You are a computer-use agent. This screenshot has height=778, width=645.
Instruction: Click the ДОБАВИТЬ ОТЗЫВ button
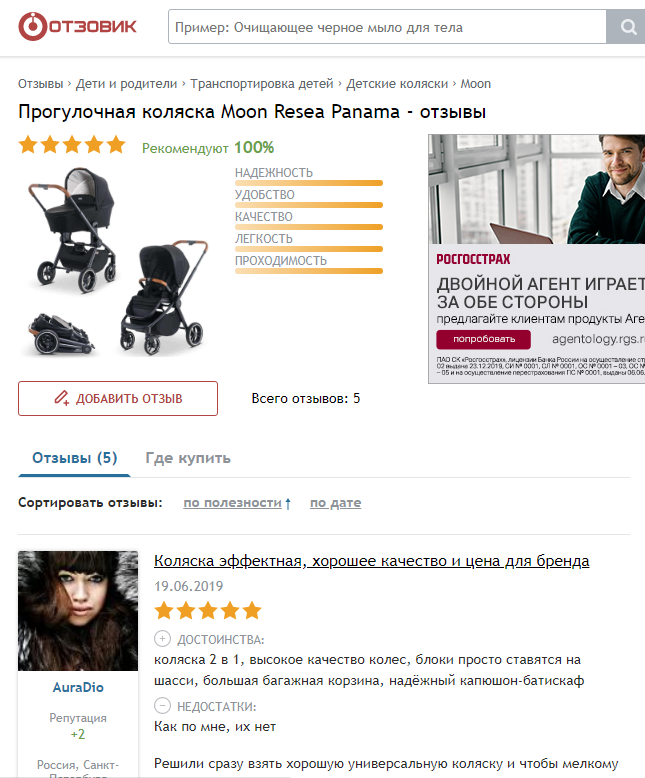click(118, 398)
